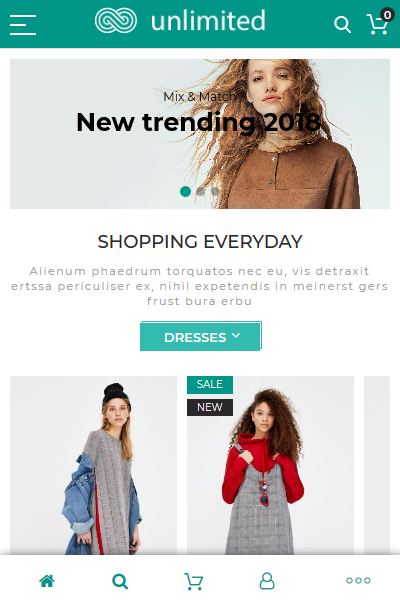Open the hamburger menu in header
Screen dimensions: 400x605
(23, 25)
